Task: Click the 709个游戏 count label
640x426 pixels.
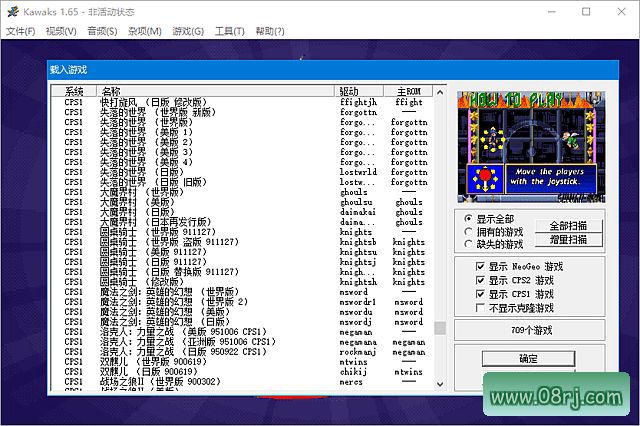Action: pos(531,330)
